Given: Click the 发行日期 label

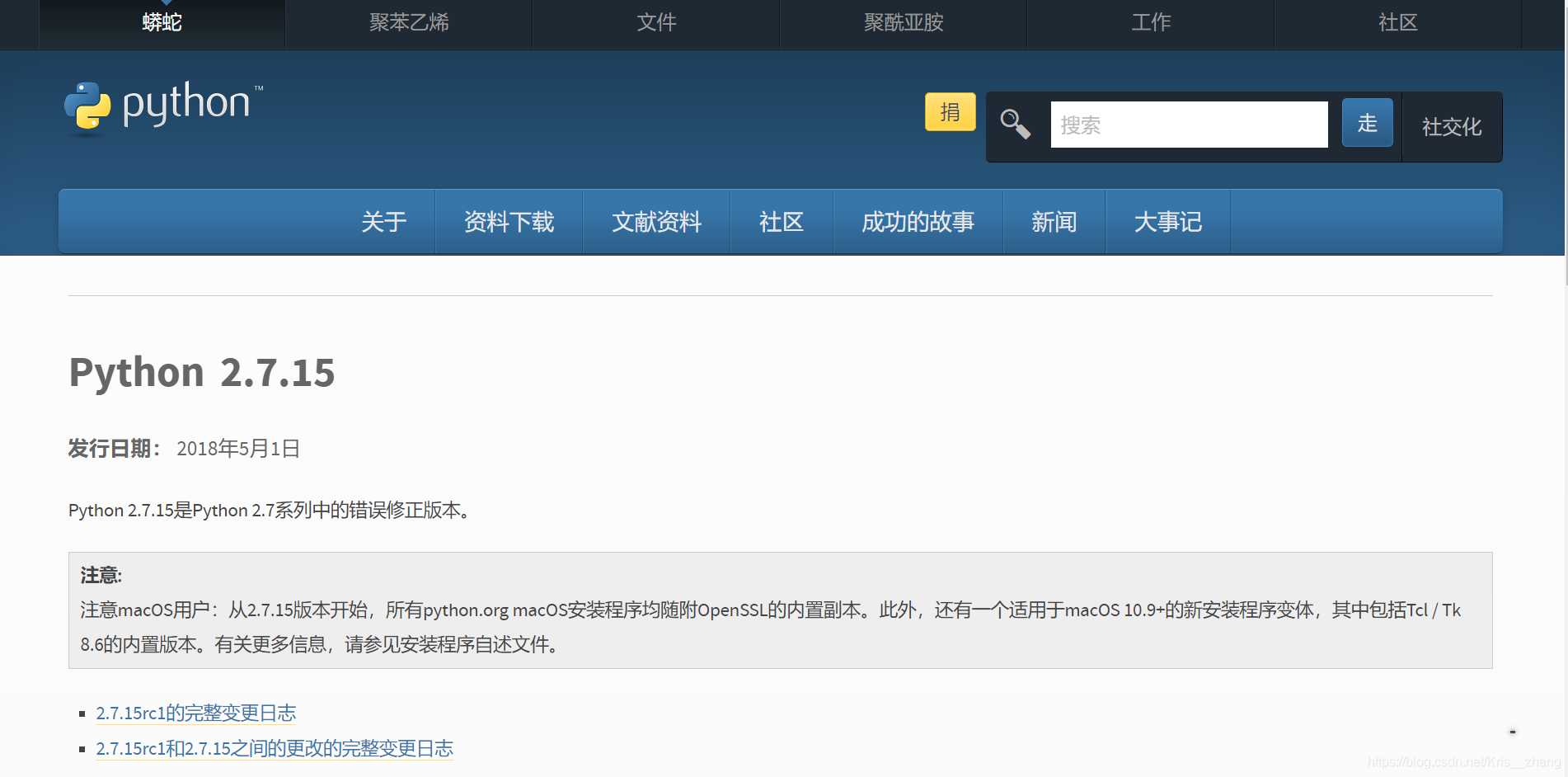Looking at the screenshot, I should [115, 449].
